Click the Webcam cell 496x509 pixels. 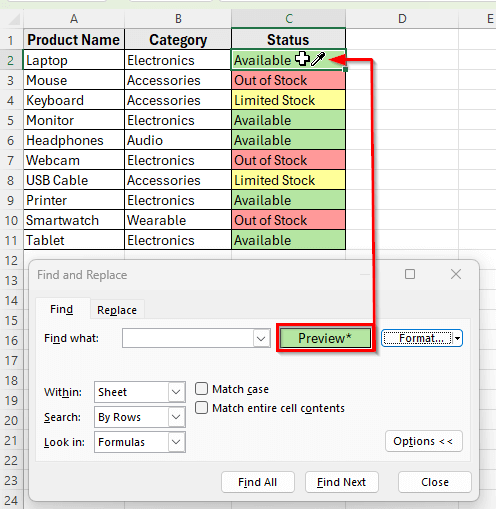[74, 160]
